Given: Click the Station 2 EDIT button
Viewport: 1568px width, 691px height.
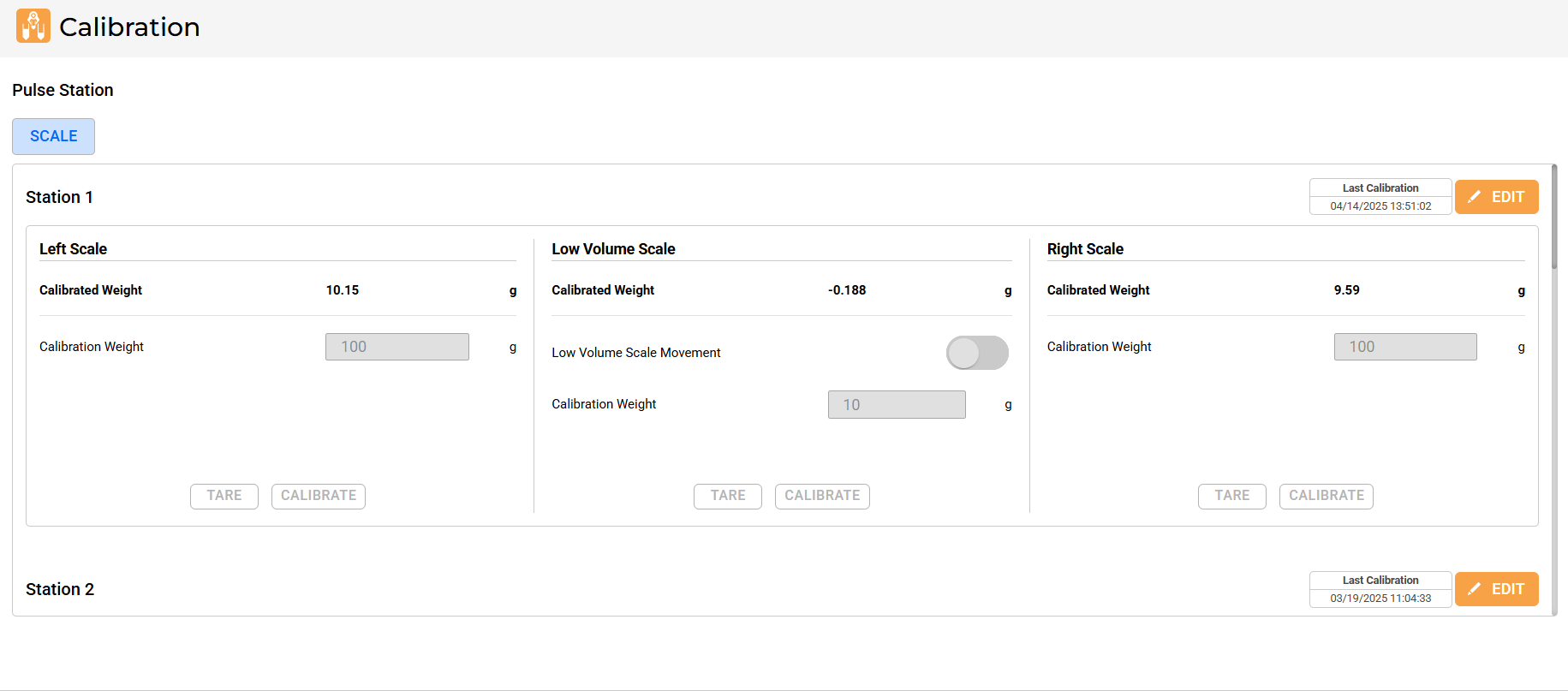Looking at the screenshot, I should pos(1496,589).
